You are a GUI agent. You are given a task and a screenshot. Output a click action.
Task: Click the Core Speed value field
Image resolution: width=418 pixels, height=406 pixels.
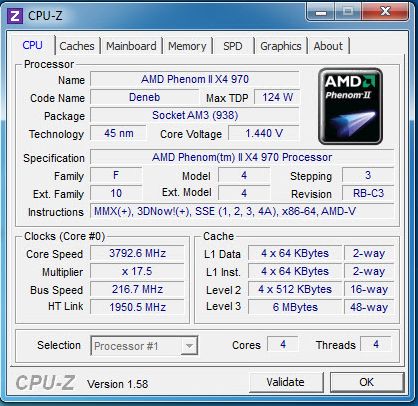[x=137, y=253]
